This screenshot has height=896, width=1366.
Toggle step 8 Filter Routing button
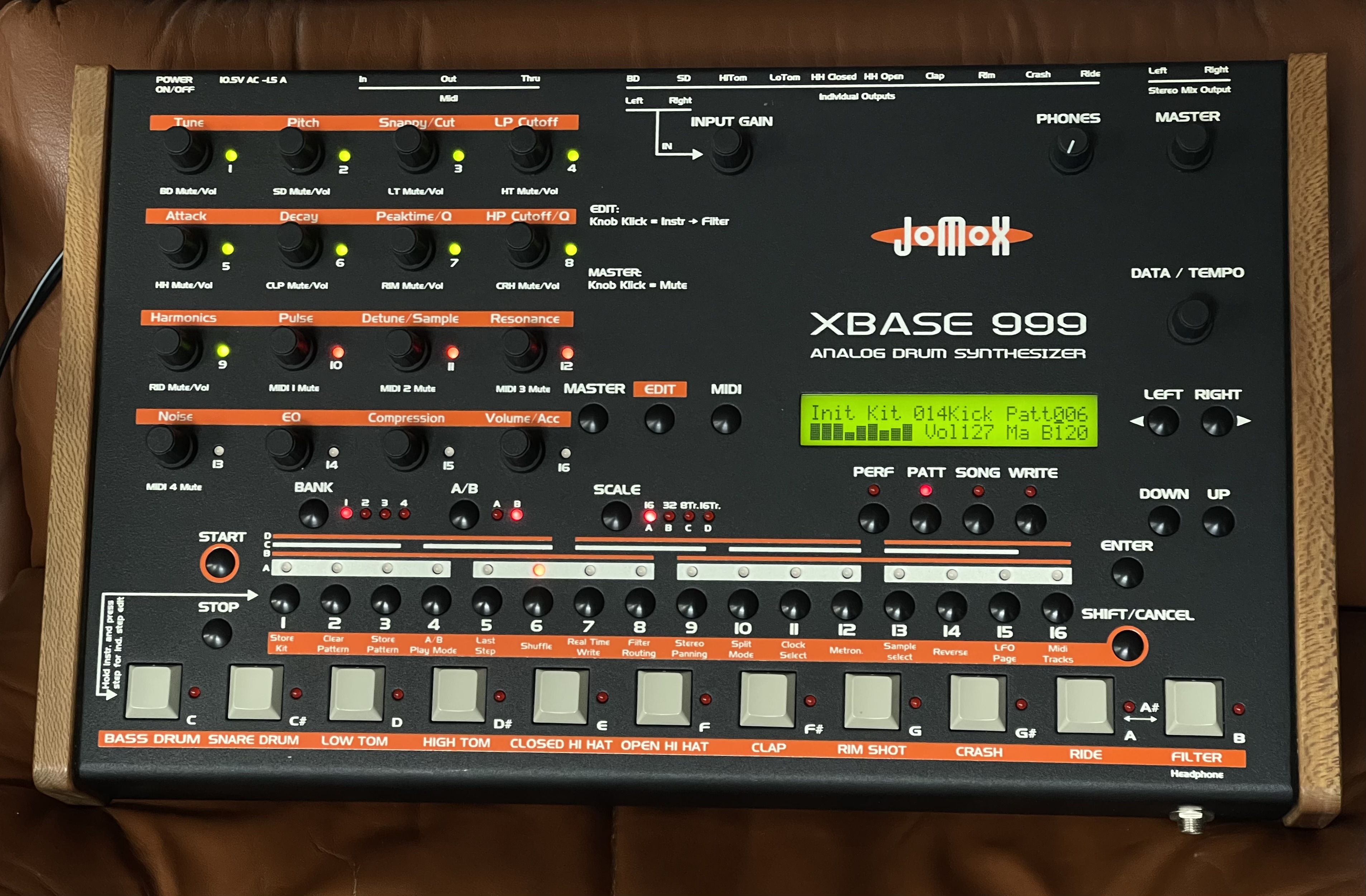[640, 603]
